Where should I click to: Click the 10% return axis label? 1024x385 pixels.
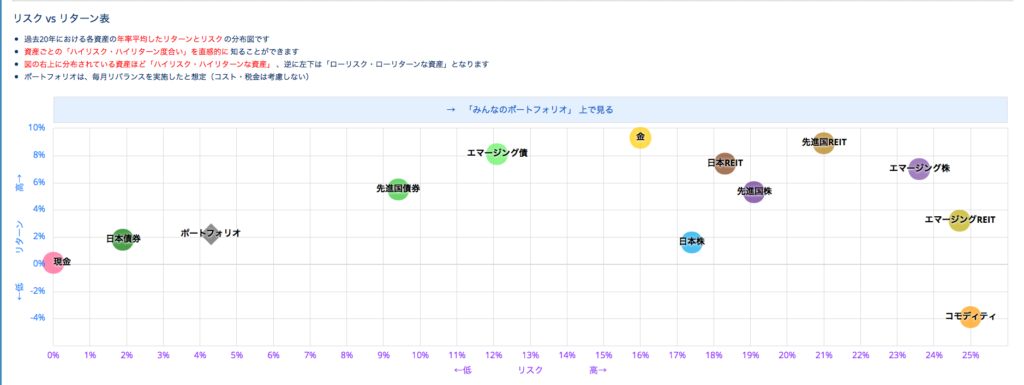click(x=37, y=128)
